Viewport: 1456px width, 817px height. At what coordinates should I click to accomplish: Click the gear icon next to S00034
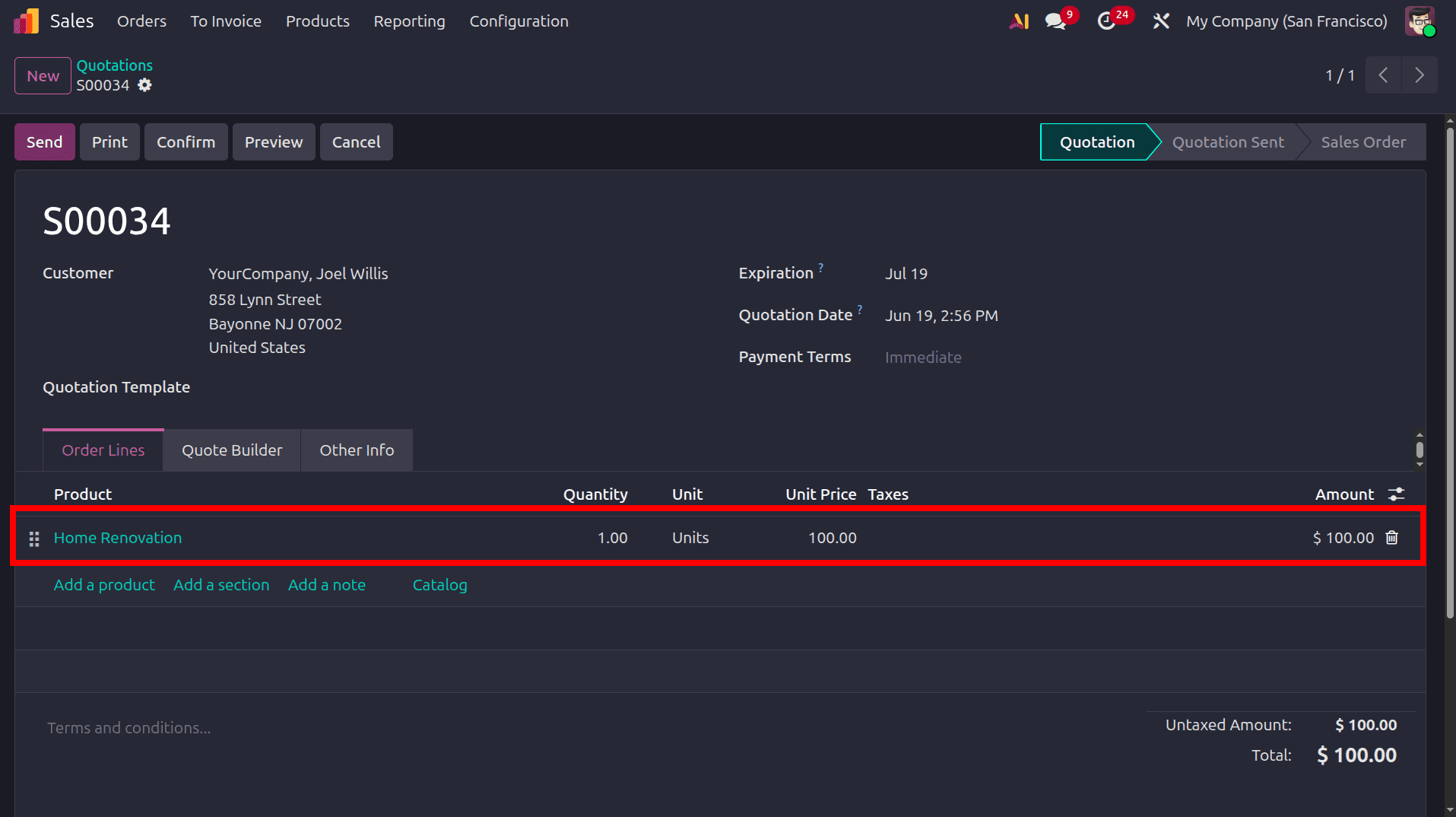tap(144, 85)
